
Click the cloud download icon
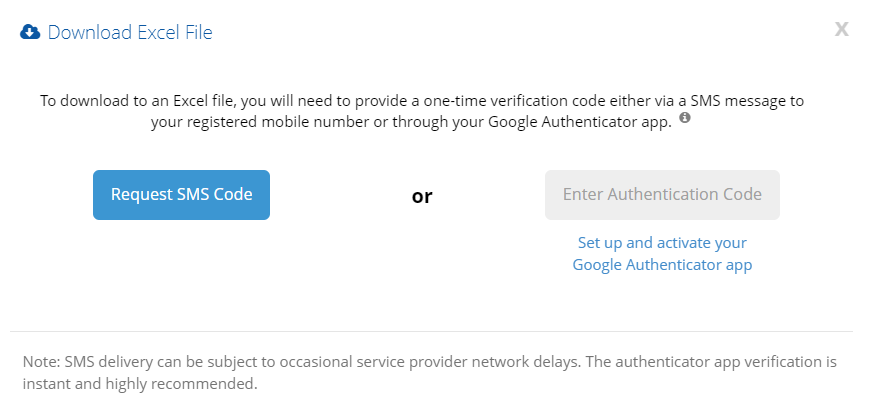[30, 32]
